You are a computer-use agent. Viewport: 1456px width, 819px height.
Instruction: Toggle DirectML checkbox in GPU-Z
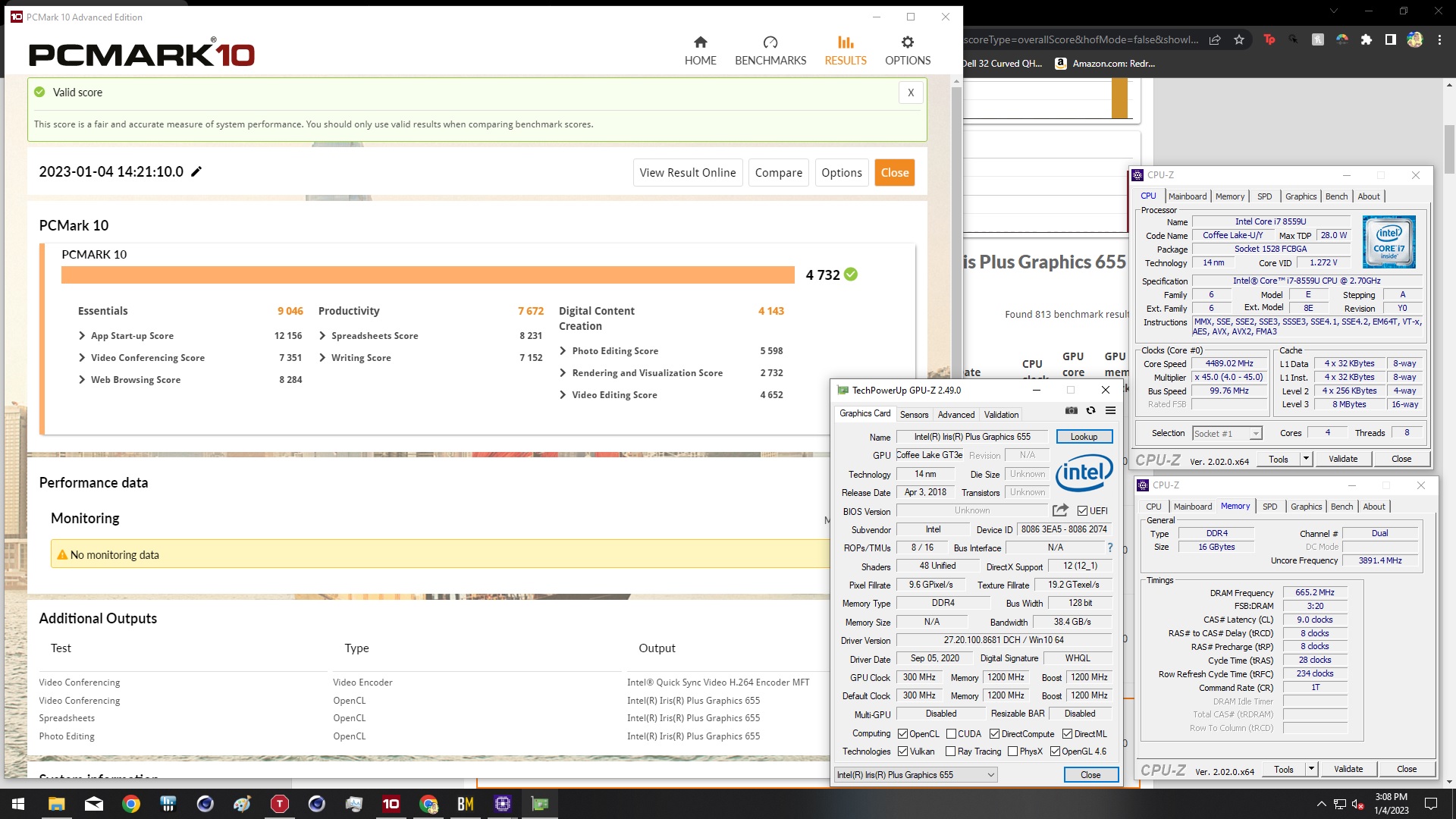click(x=1067, y=734)
